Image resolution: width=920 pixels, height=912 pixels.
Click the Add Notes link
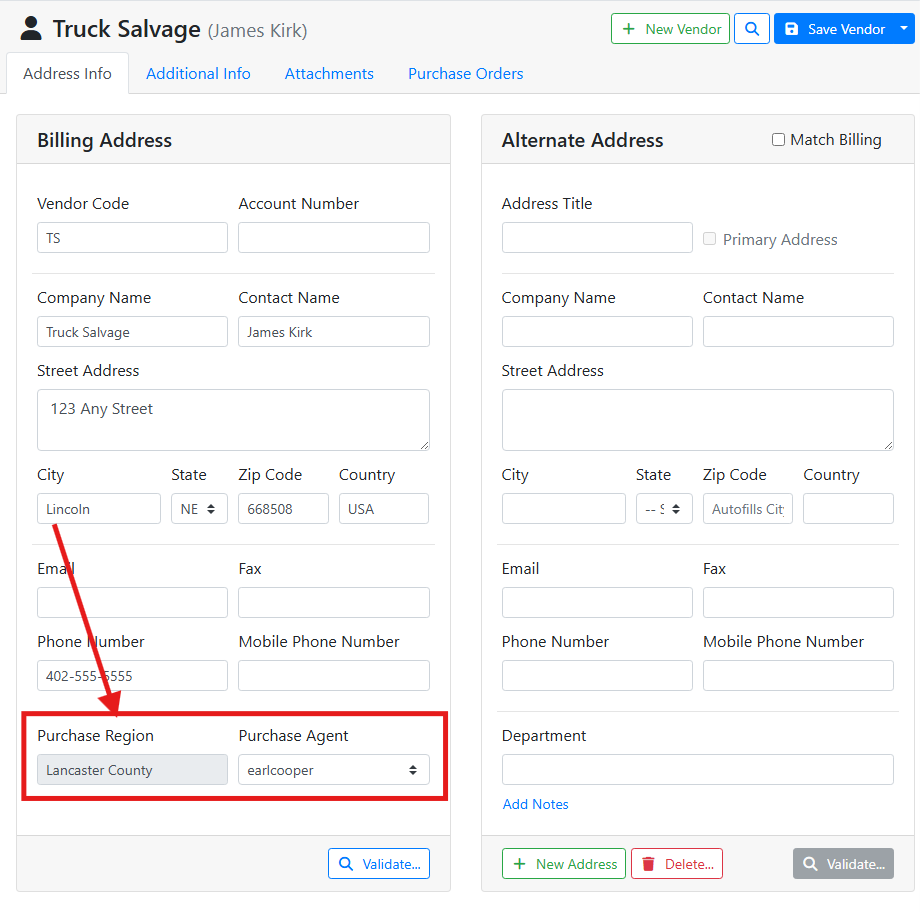[x=535, y=804]
